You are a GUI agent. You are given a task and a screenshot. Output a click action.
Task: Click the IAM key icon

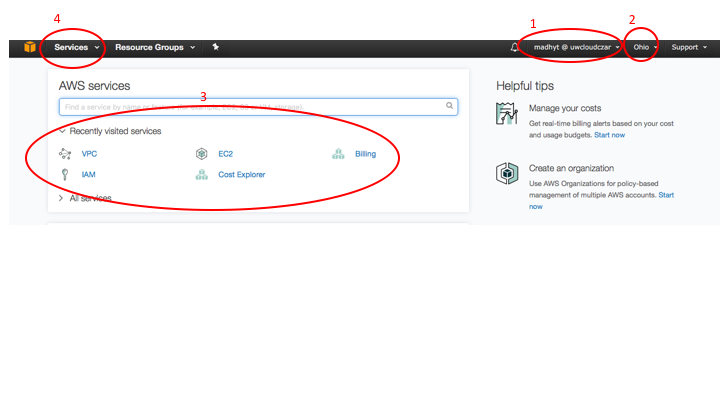coord(65,174)
